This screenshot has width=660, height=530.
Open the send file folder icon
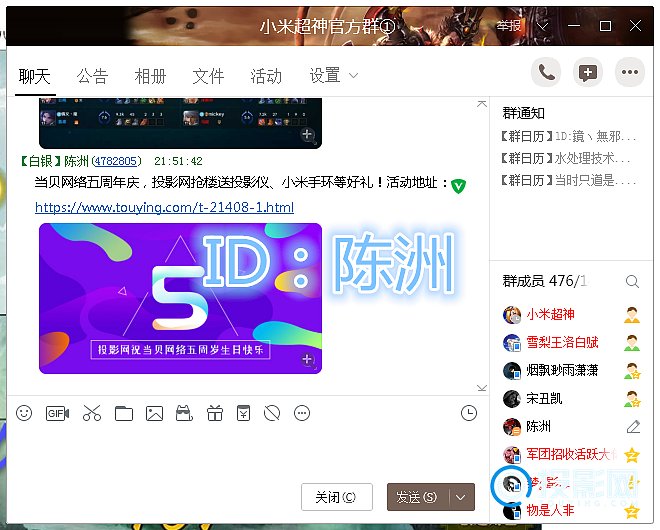point(124,413)
